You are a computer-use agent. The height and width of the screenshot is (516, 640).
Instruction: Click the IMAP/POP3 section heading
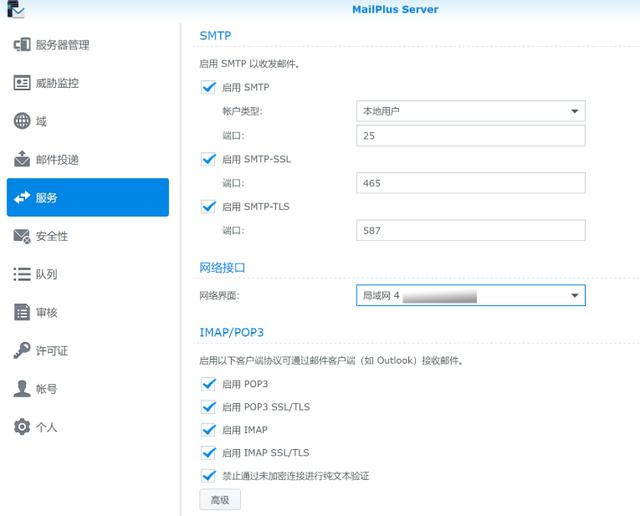pos(231,332)
